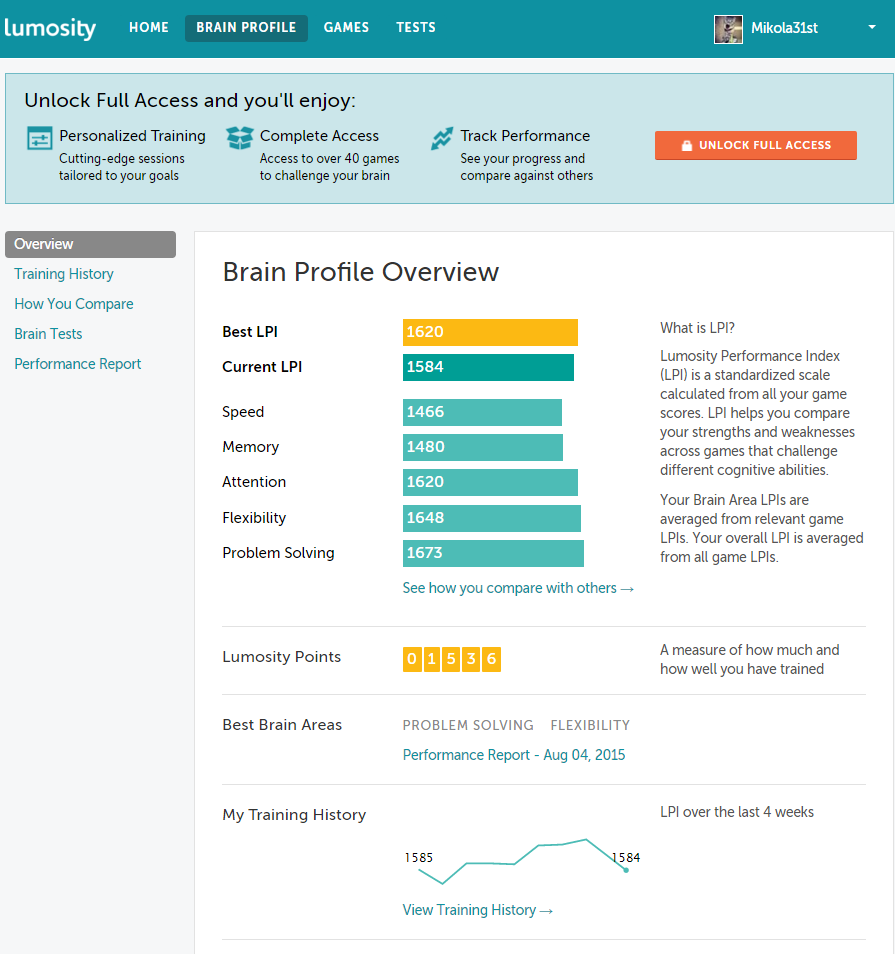Open the TESTS tab
The image size is (895, 954).
point(416,28)
